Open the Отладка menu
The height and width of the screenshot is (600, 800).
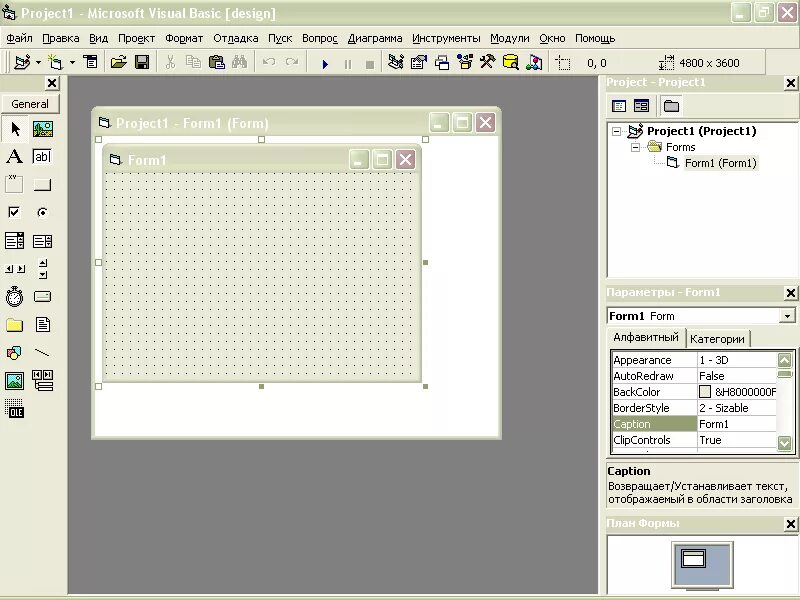coord(236,39)
